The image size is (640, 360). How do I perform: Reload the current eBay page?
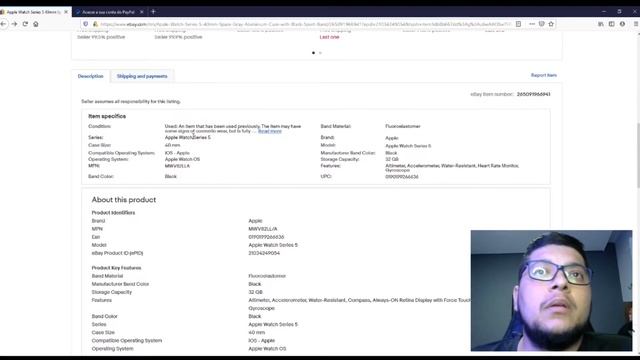click(25, 24)
